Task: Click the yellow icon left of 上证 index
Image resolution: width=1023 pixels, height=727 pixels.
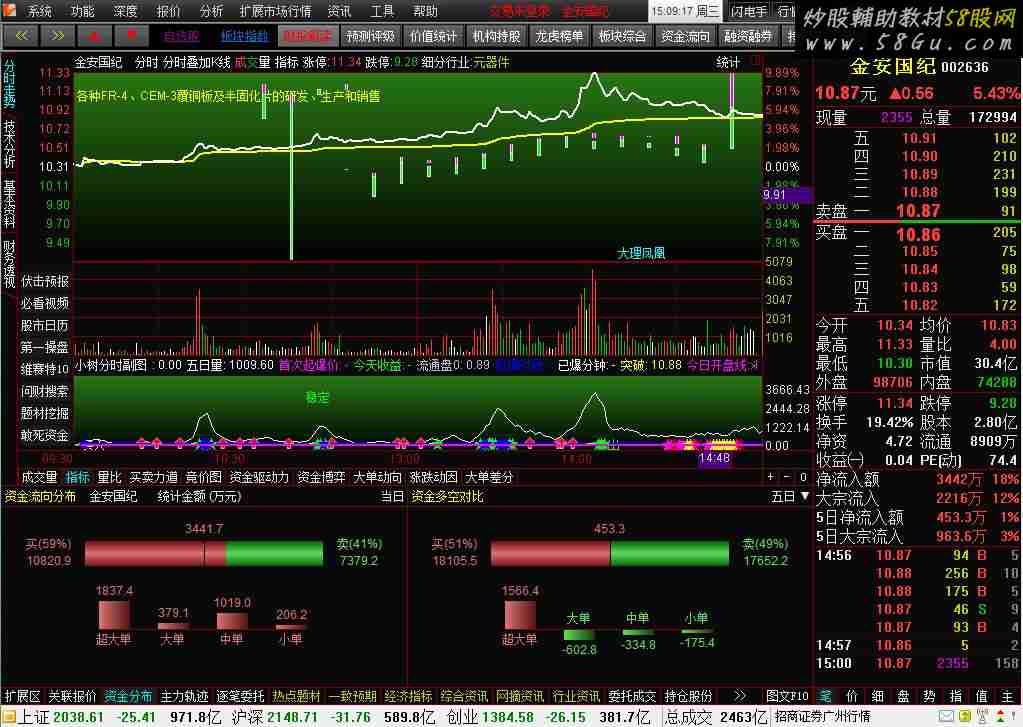Action: [x=8, y=717]
